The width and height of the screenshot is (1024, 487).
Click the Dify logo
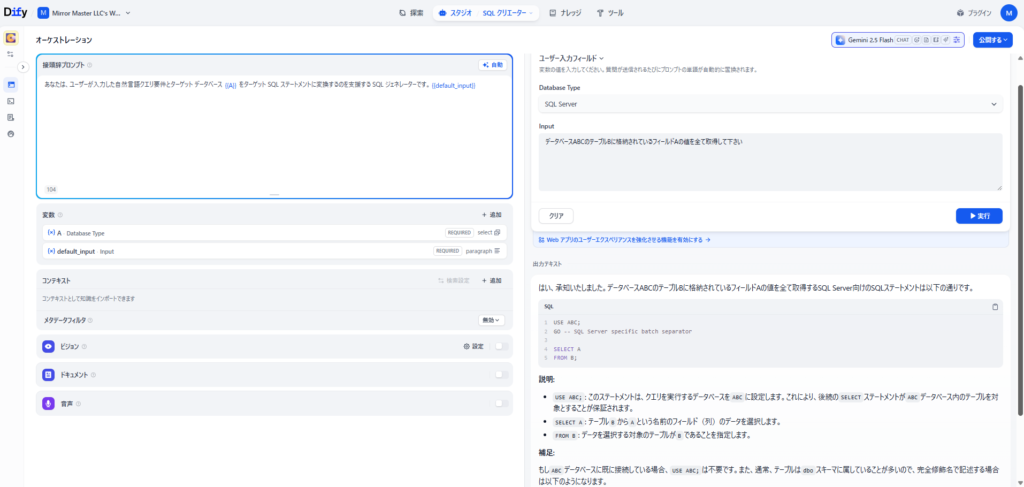click(15, 12)
